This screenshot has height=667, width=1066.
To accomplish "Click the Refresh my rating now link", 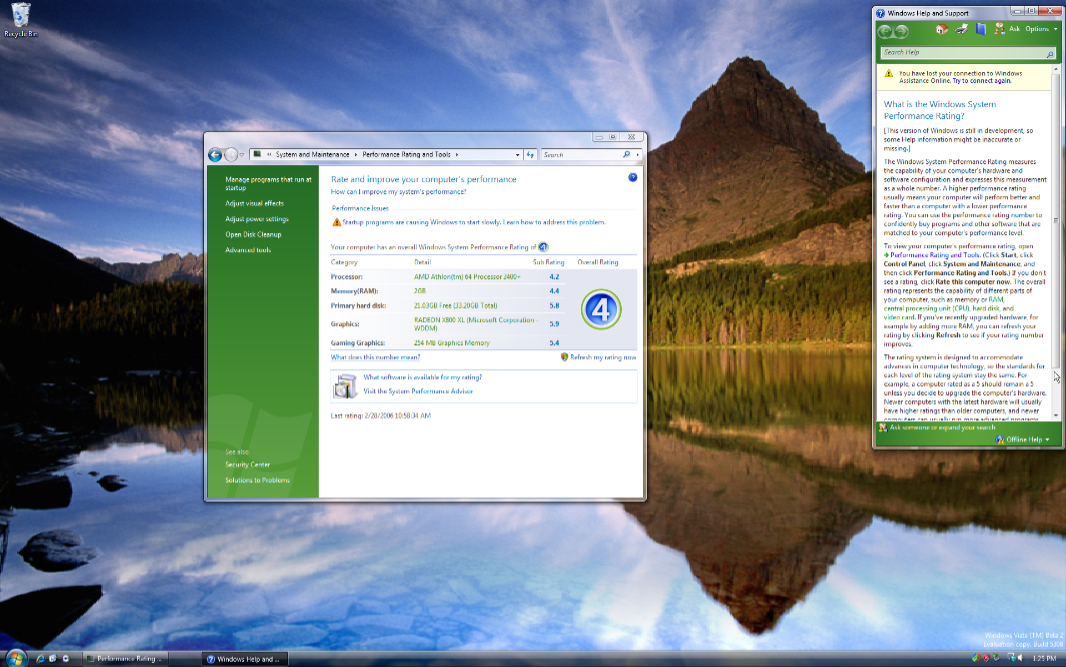I will (x=602, y=357).
